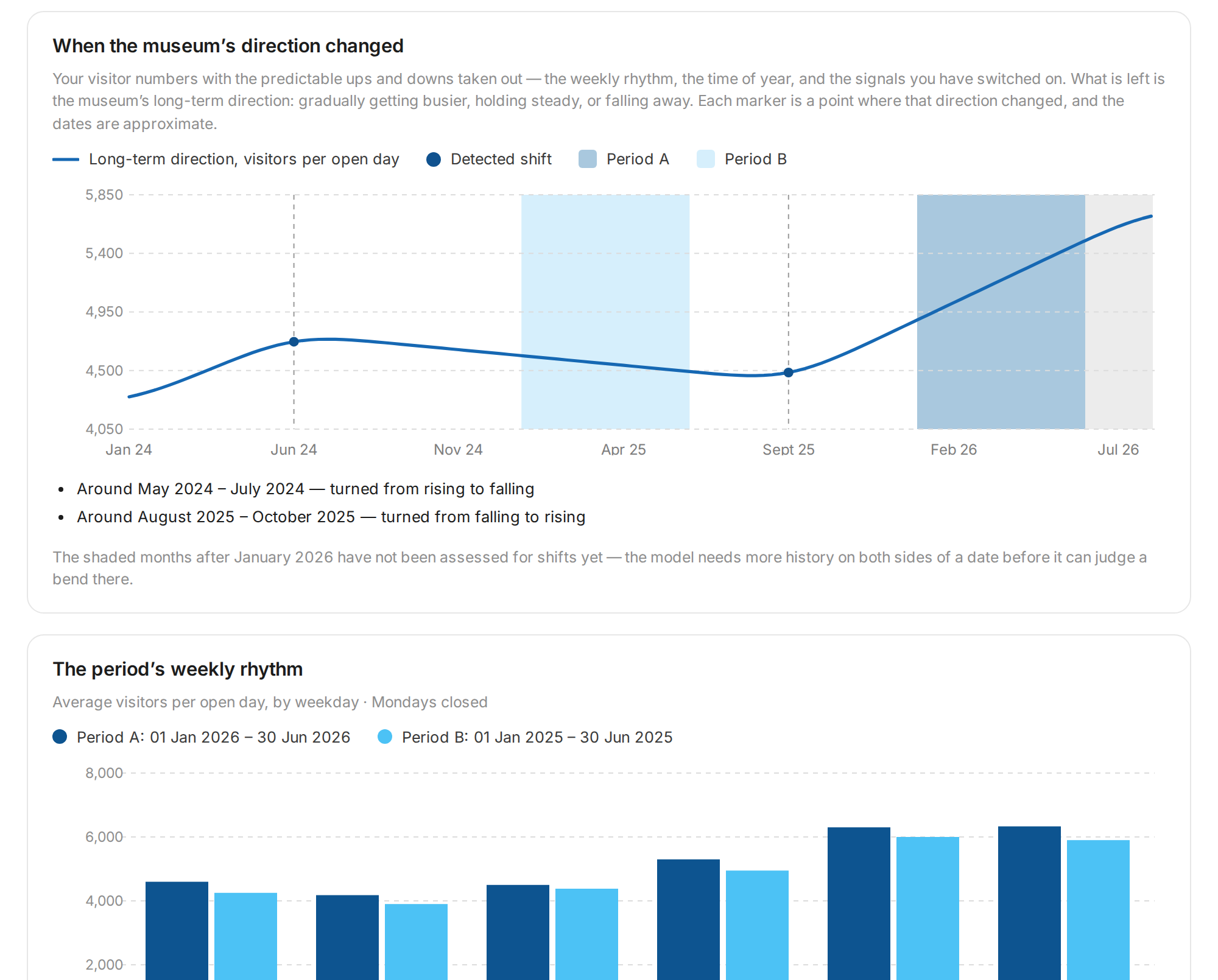Click the 'Feb 26' axis label

tap(954, 449)
